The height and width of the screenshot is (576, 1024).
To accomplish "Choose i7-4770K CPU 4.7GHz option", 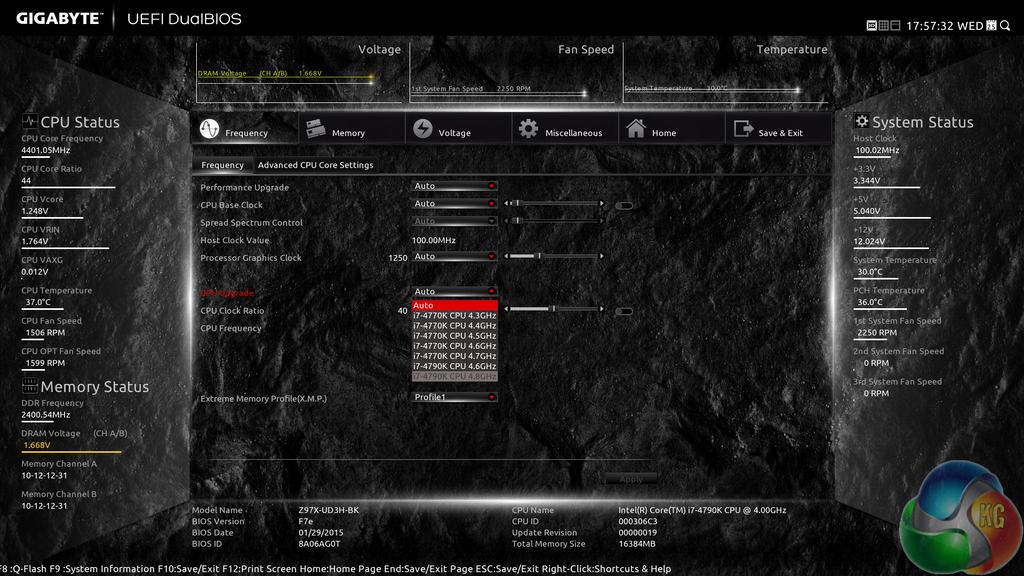I will click(x=455, y=356).
